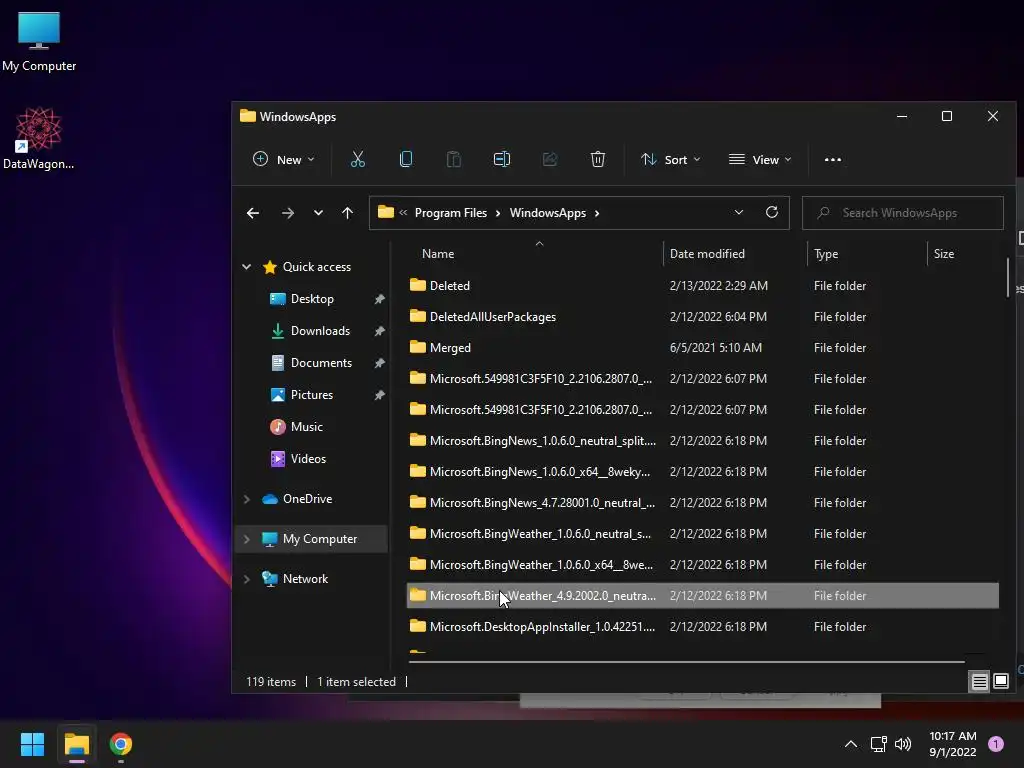The height and width of the screenshot is (768, 1024).
Task: Open Downloads in Quick access
Action: (320, 330)
